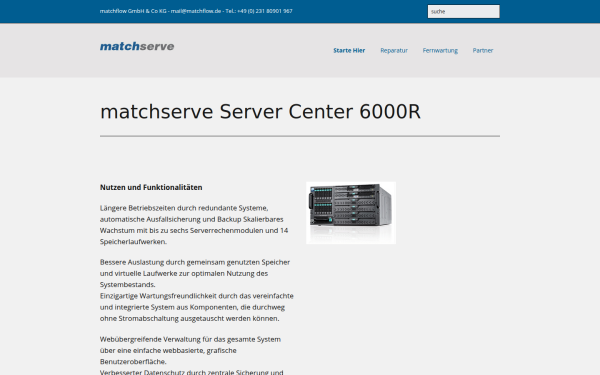Open the Reparatur menu item
Screen dimensions: 600x375
tap(394, 50)
